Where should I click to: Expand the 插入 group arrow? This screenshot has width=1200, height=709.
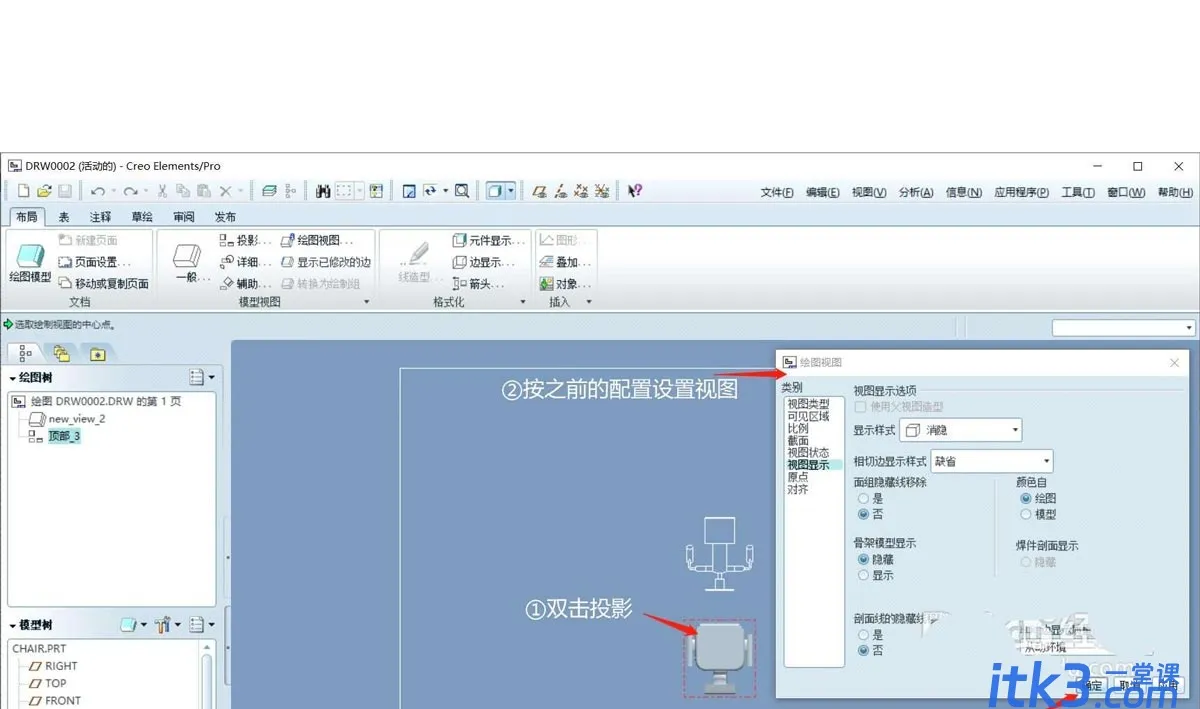pos(588,302)
